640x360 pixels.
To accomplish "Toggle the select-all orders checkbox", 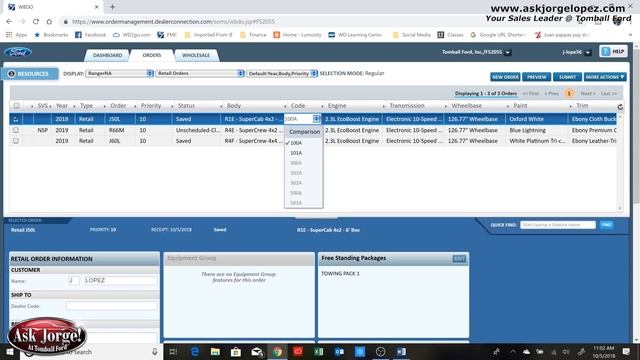I will tap(16, 106).
